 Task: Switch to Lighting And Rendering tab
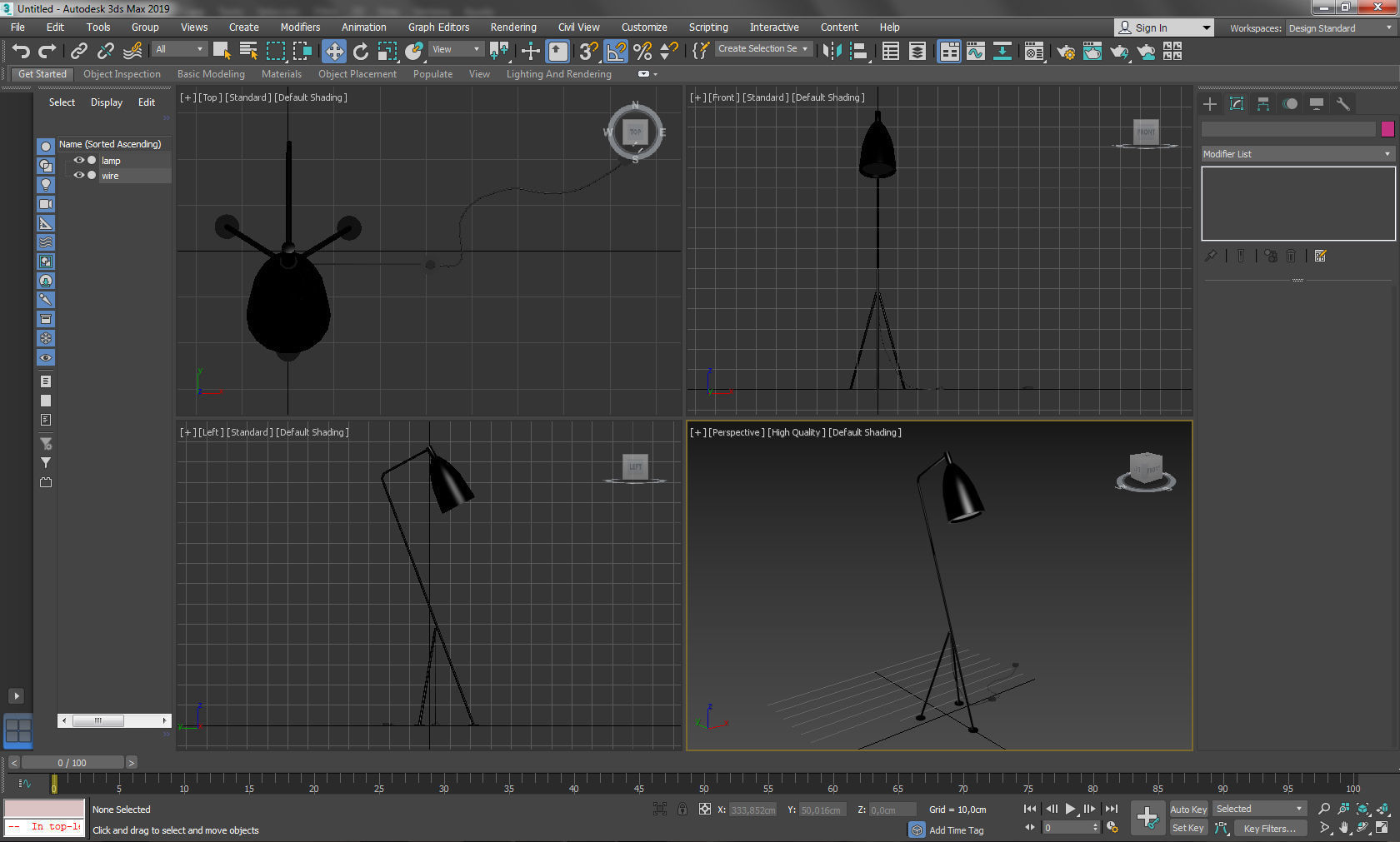coord(559,74)
